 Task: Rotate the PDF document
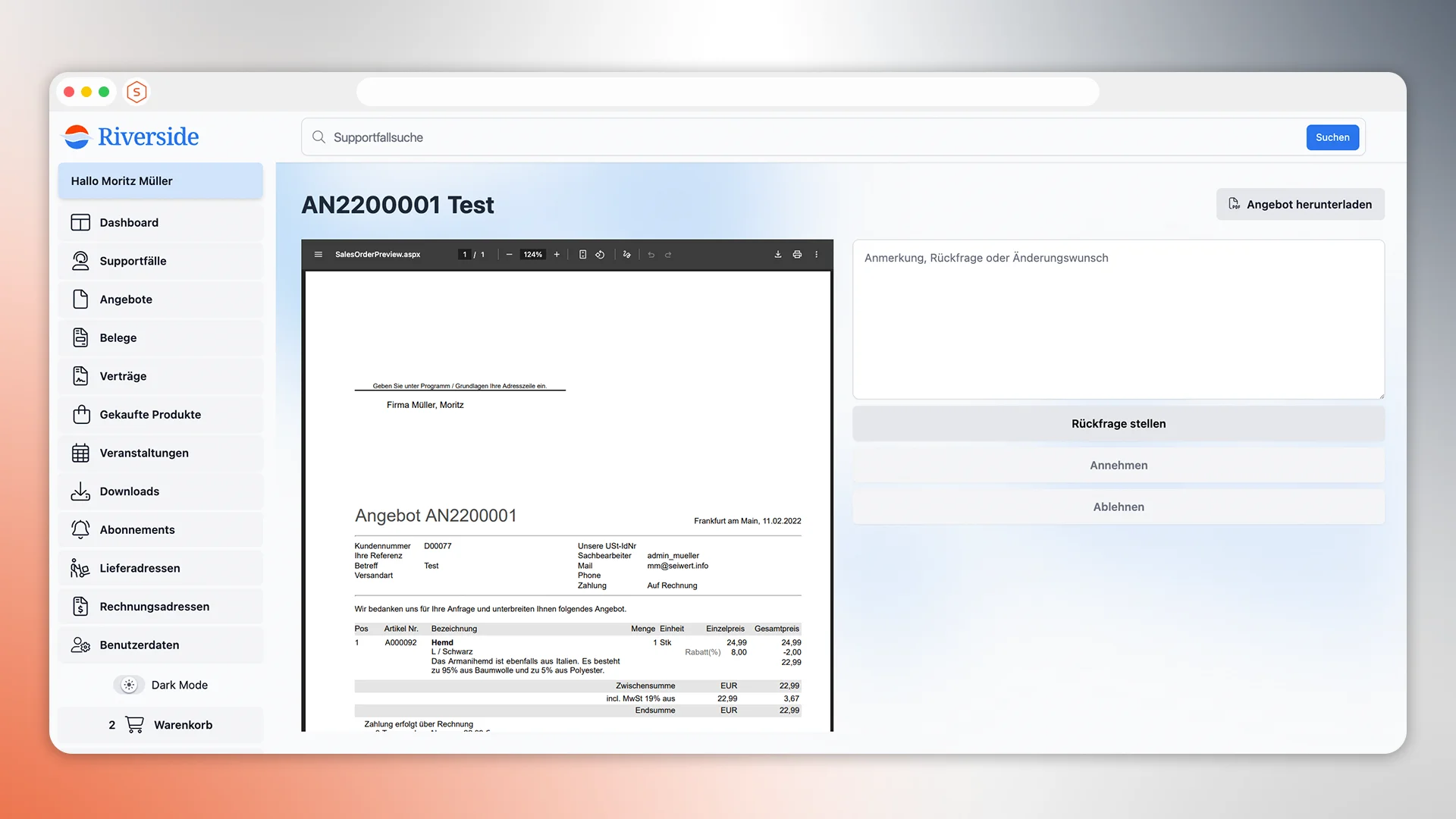600,255
